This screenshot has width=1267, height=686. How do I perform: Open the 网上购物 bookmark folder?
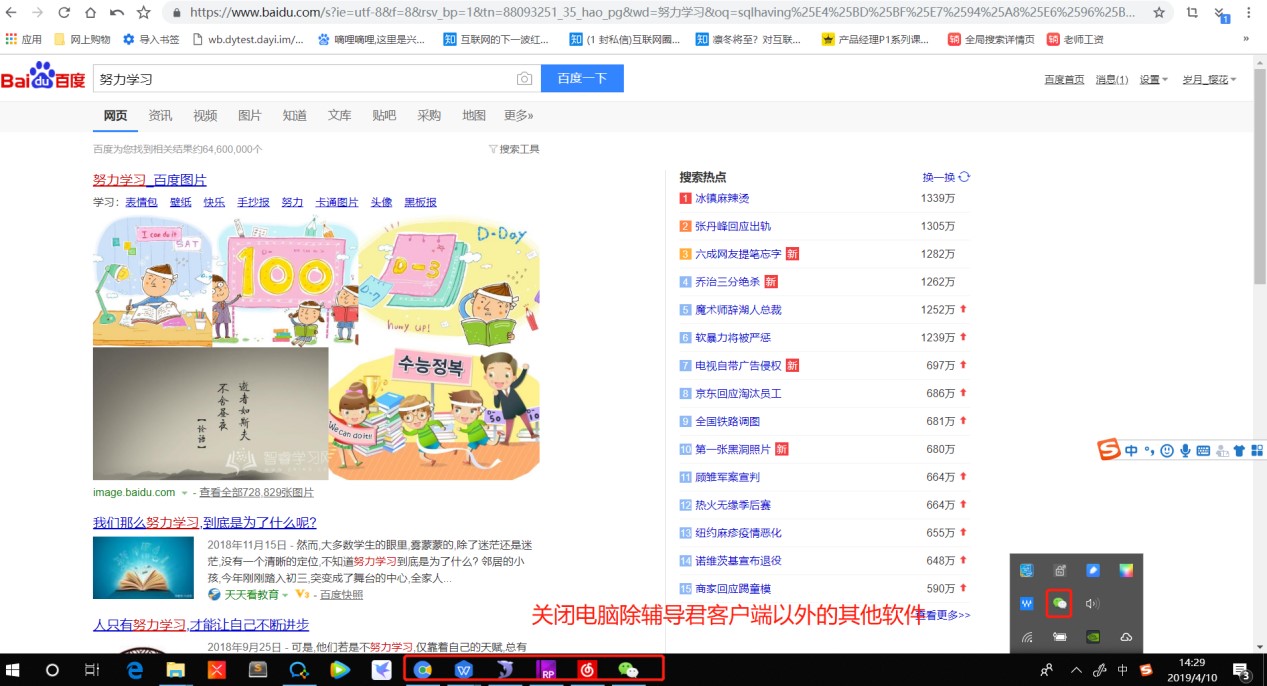click(x=82, y=39)
